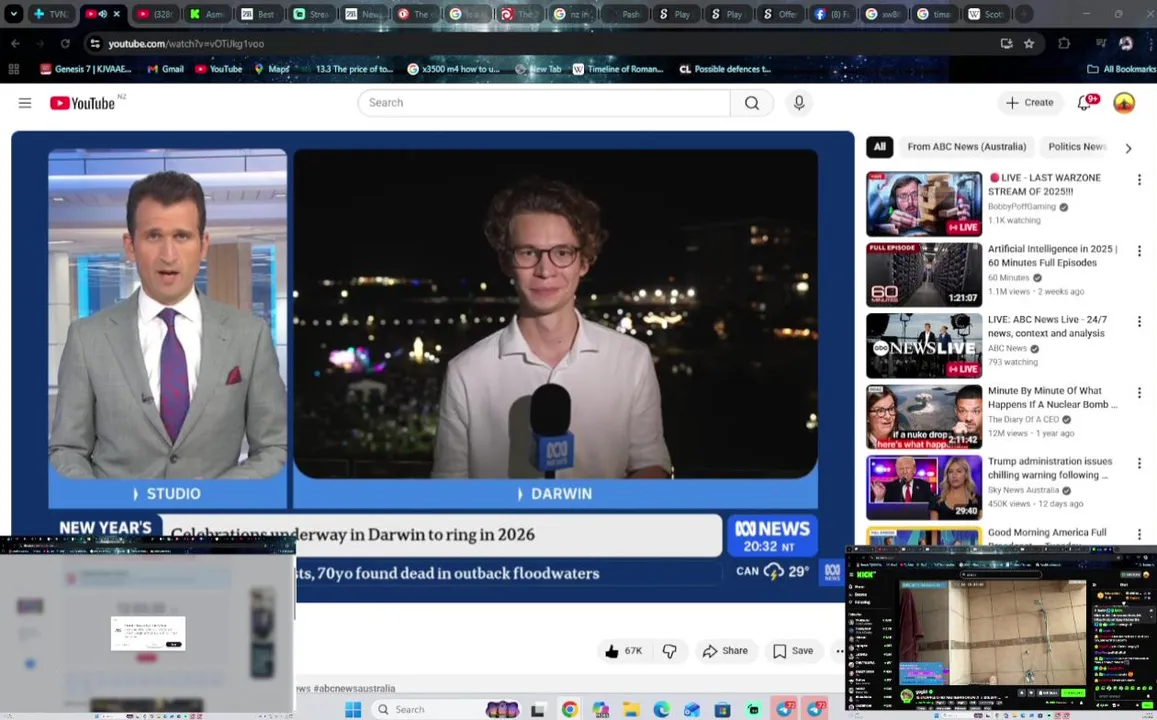Click into the YouTube search field
The width and height of the screenshot is (1157, 720).
click(545, 103)
